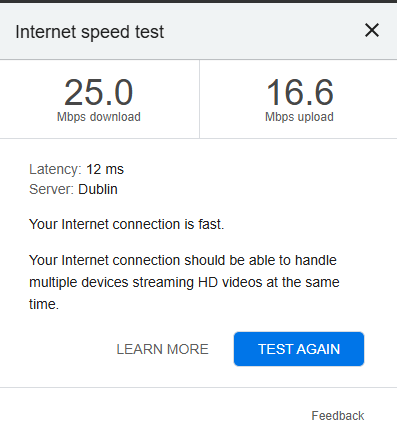Screen dimensions: 397x448
Task: Open the LEARN MORE link
Action: (x=162, y=349)
